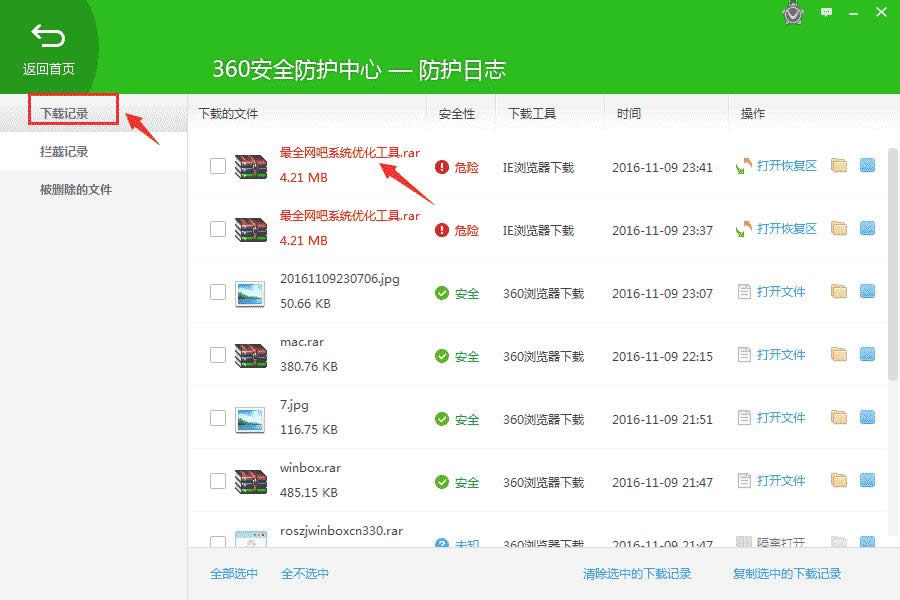Screen dimensions: 900x600
Task: Open the feedback chat bubble icon
Action: pyautogui.click(x=827, y=12)
